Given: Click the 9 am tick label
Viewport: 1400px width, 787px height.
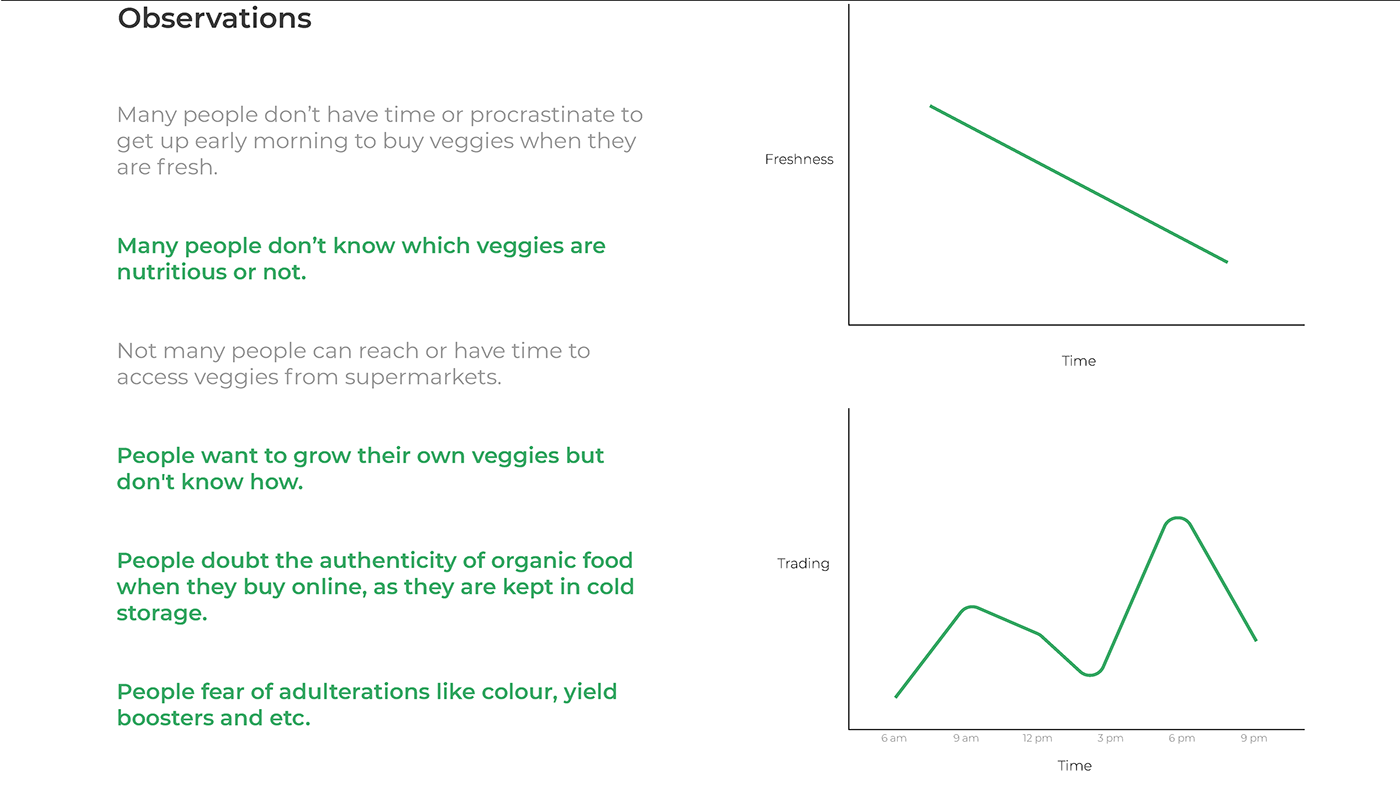Looking at the screenshot, I should (965, 739).
